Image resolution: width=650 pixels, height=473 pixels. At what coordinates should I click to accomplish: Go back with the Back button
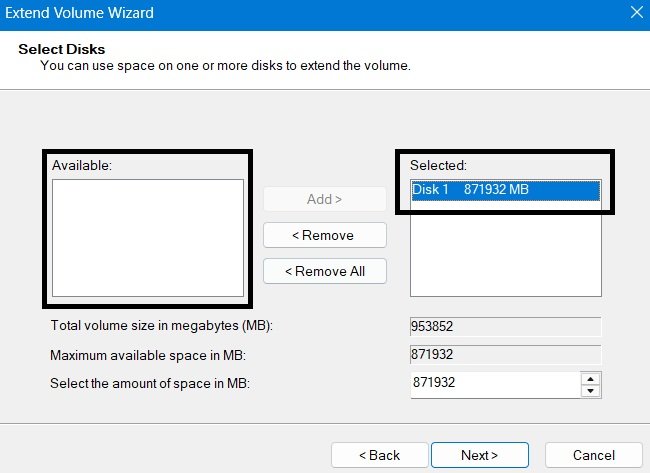pos(379,455)
